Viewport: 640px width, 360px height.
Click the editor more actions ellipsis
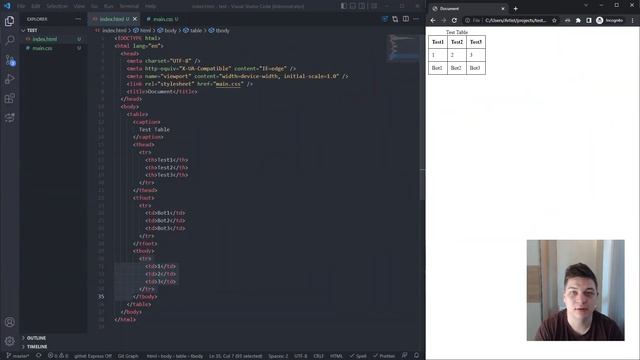pos(416,19)
